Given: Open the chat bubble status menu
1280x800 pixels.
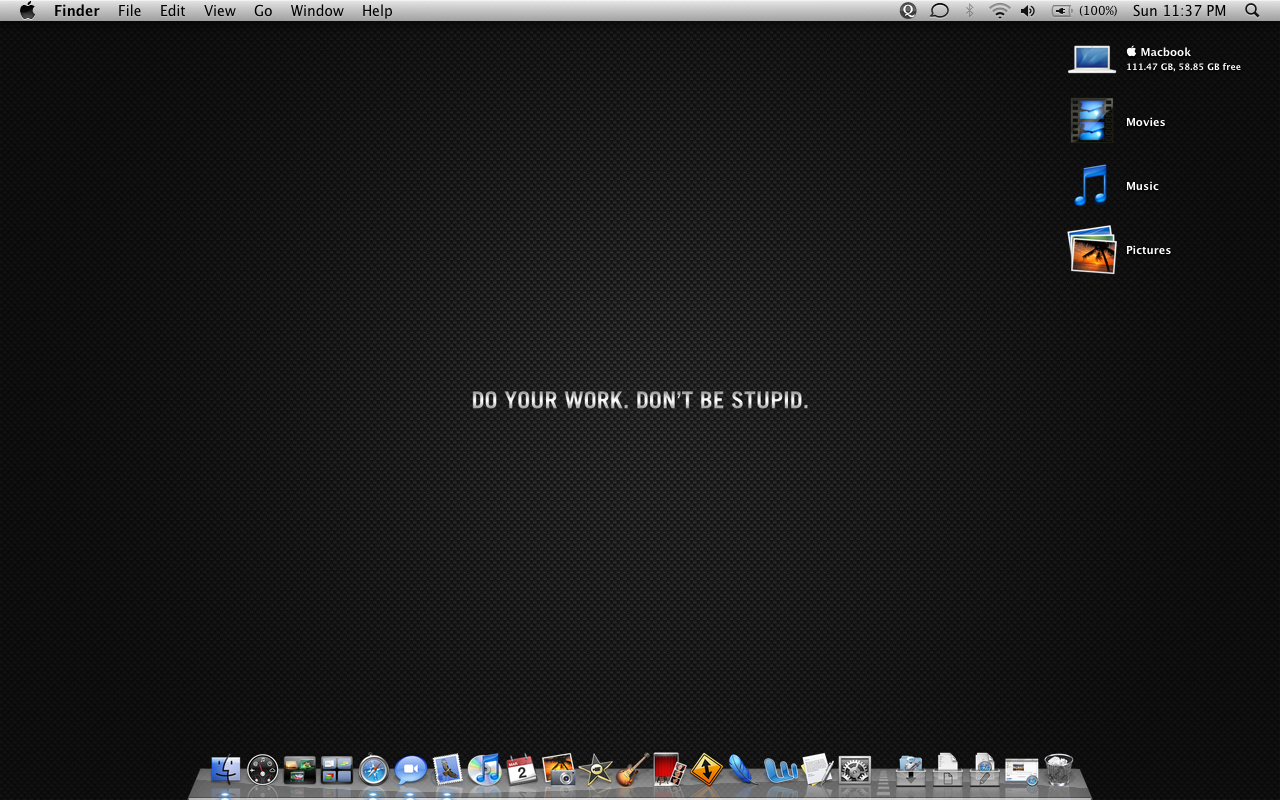Looking at the screenshot, I should click(x=939, y=11).
